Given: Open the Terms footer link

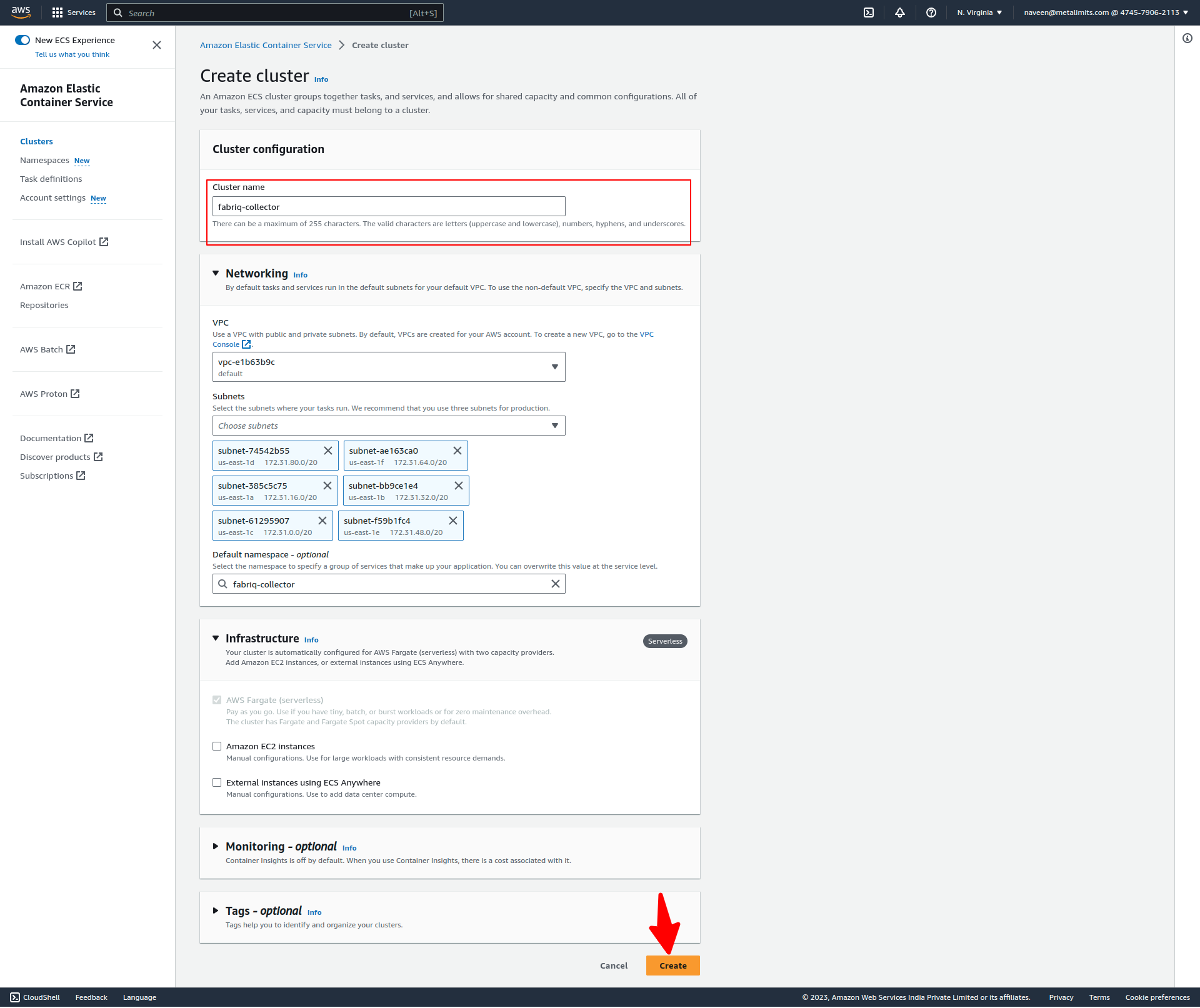Looking at the screenshot, I should point(1099,997).
